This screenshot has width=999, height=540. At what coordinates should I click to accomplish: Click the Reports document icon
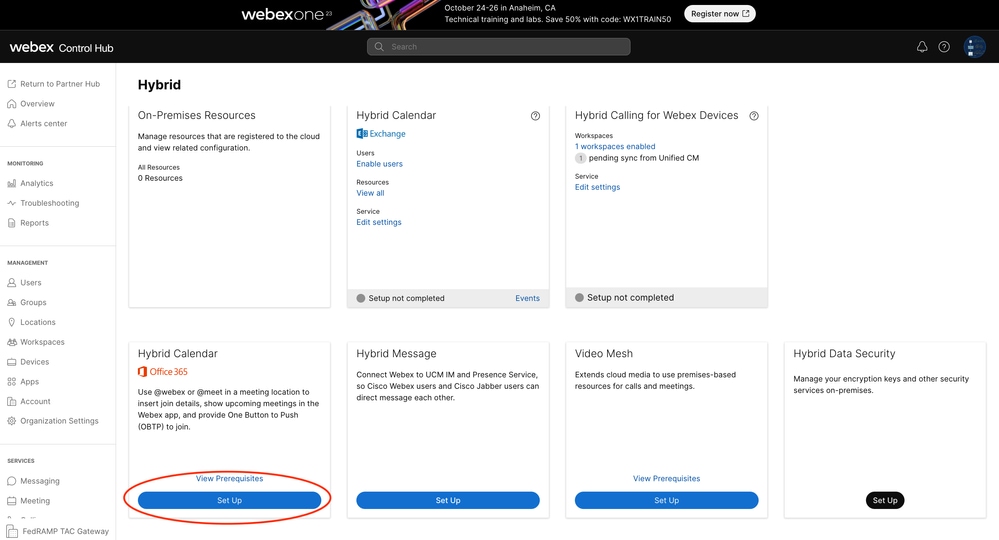click(11, 223)
